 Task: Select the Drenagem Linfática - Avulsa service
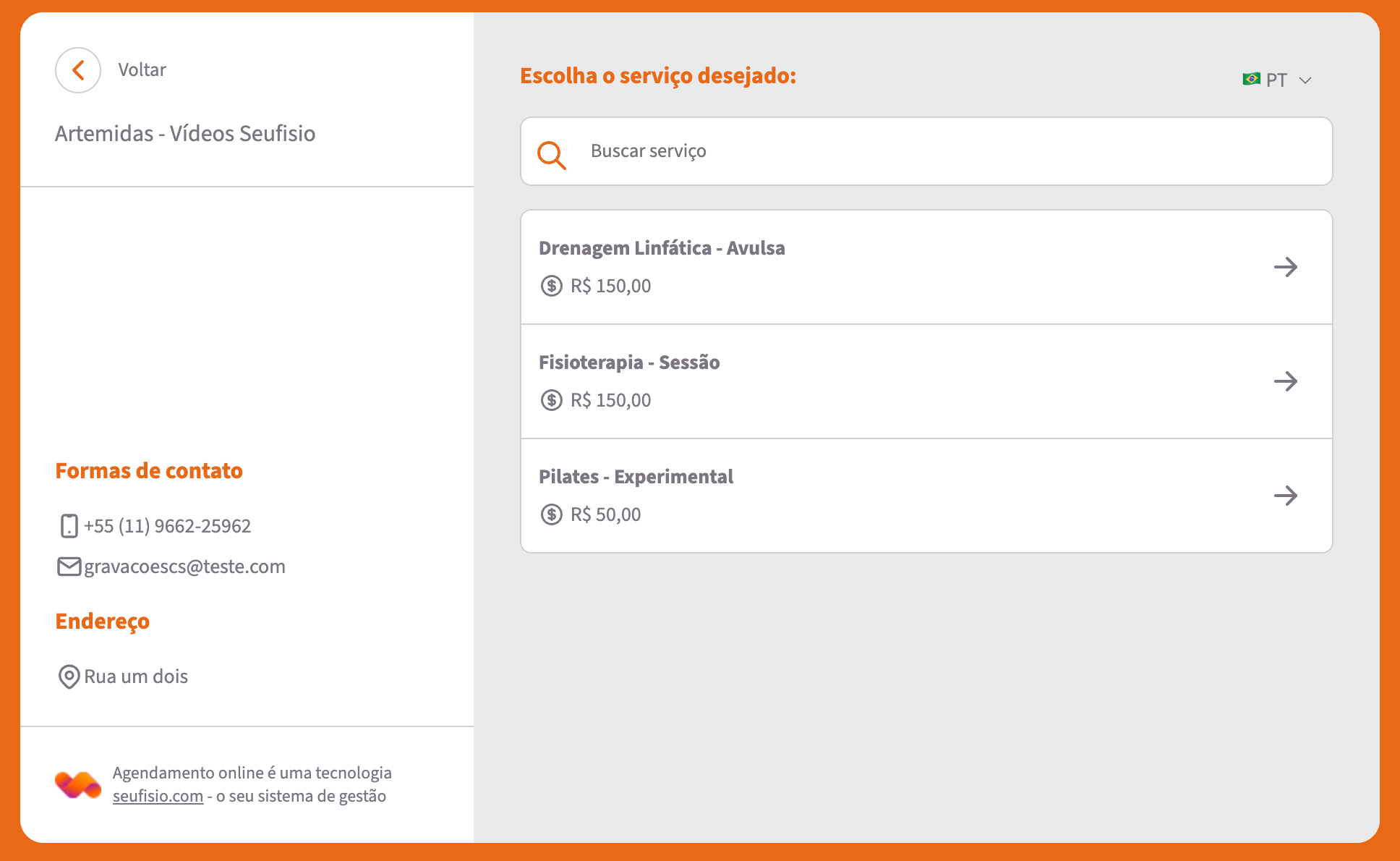662,248
